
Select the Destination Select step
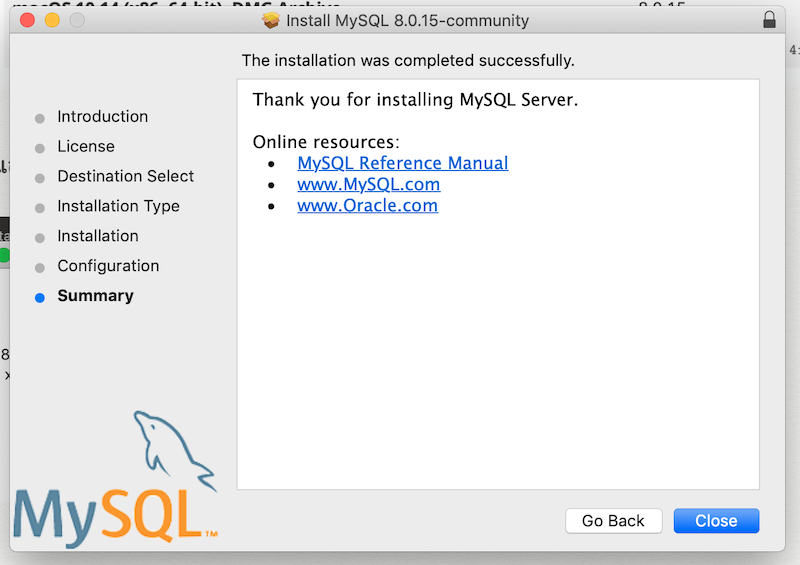click(x=126, y=176)
